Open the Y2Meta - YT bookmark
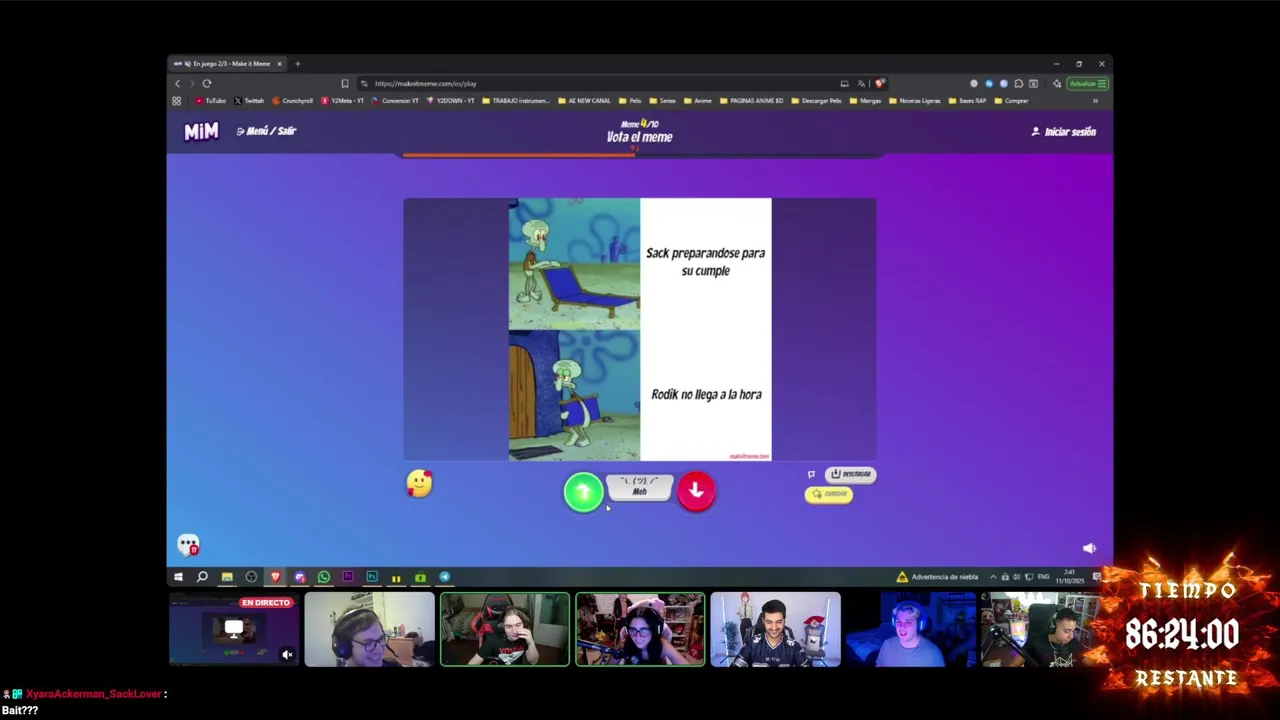The image size is (1280, 720). 343,101
